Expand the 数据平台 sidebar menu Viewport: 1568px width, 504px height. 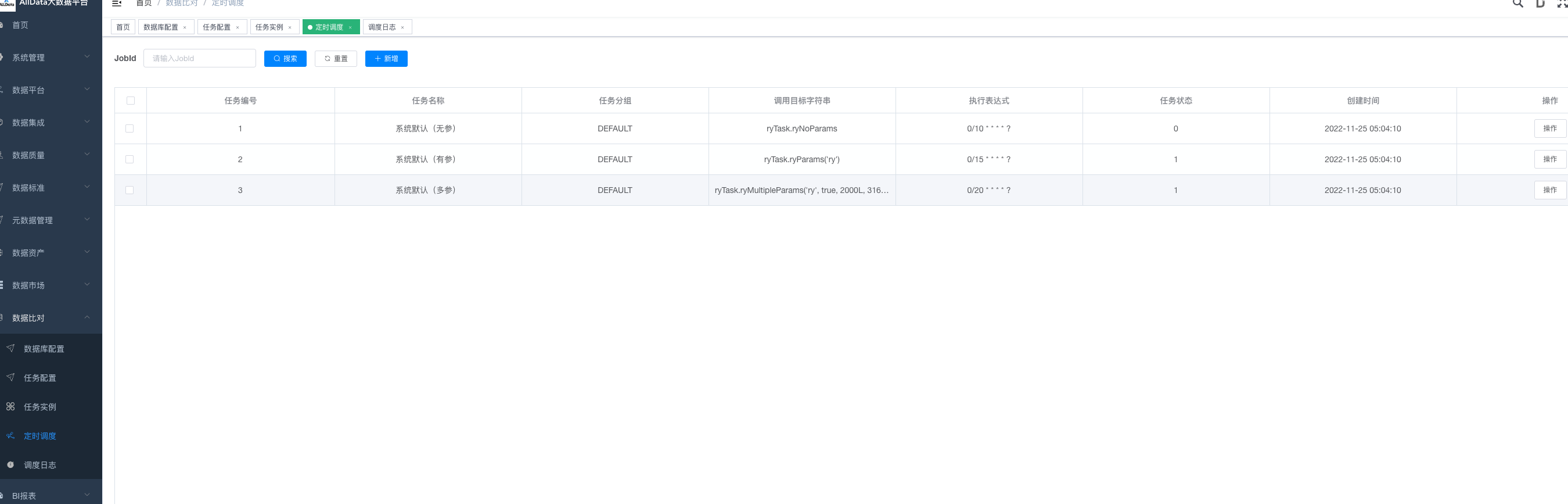(51, 90)
